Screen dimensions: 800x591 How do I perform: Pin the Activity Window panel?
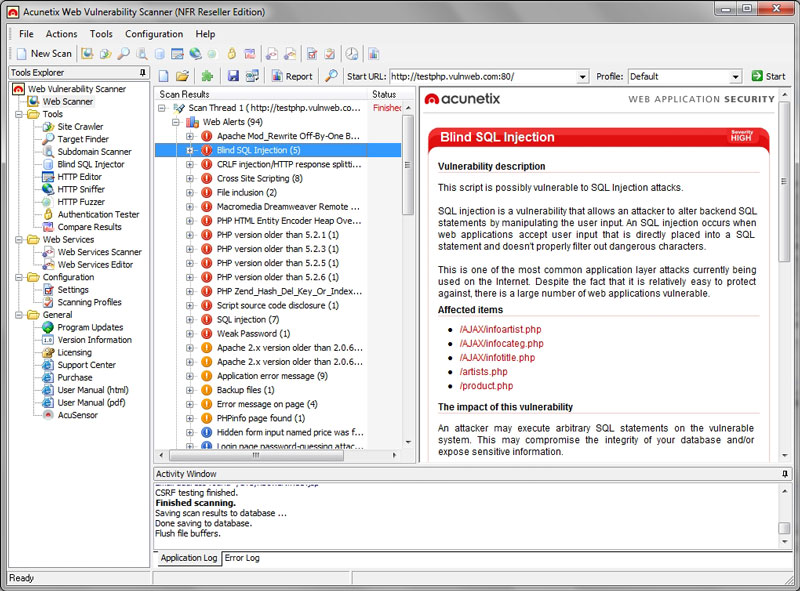click(786, 474)
